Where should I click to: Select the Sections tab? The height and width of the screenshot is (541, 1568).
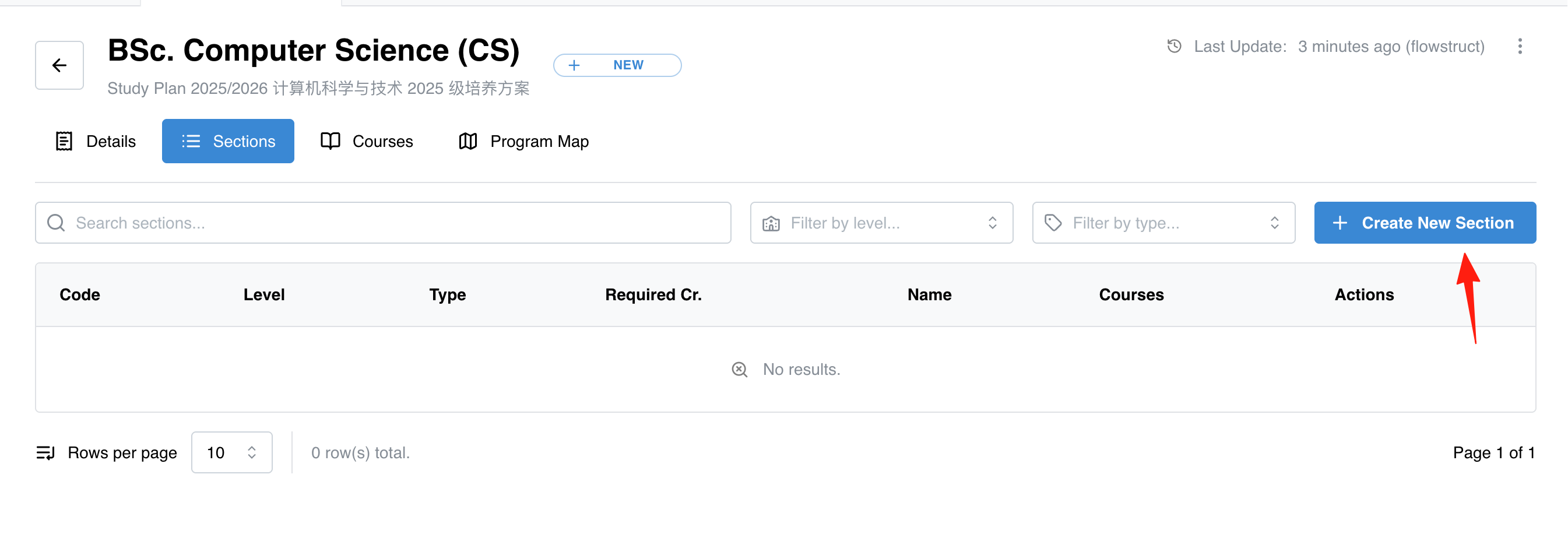(228, 141)
